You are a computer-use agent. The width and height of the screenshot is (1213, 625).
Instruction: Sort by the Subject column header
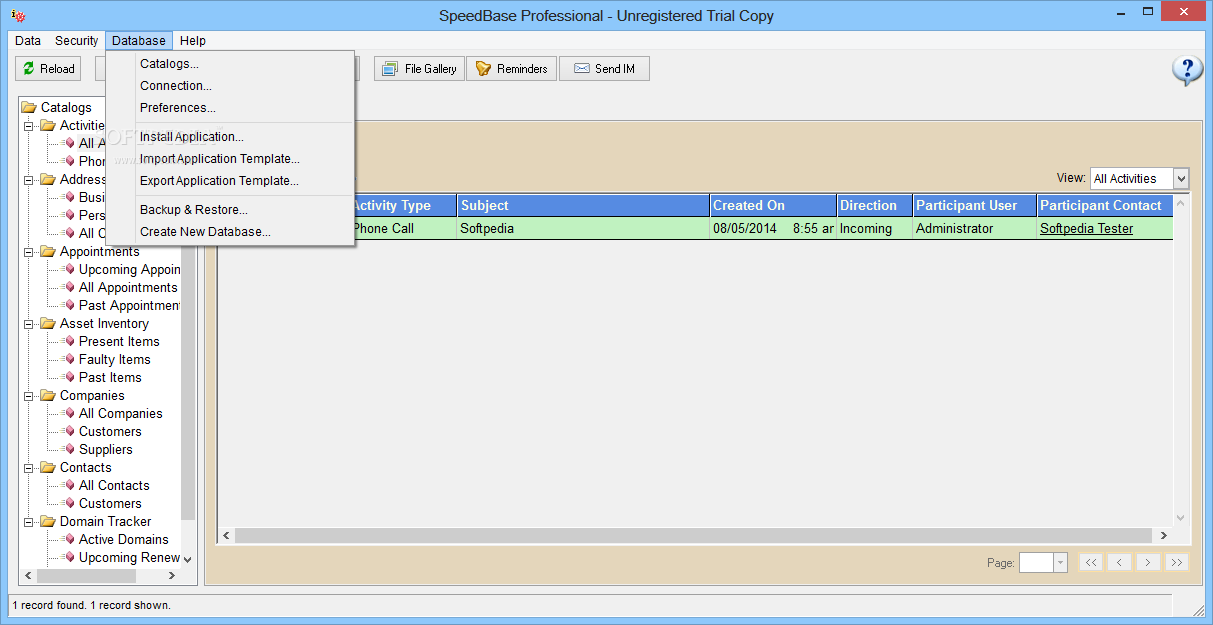click(x=583, y=205)
